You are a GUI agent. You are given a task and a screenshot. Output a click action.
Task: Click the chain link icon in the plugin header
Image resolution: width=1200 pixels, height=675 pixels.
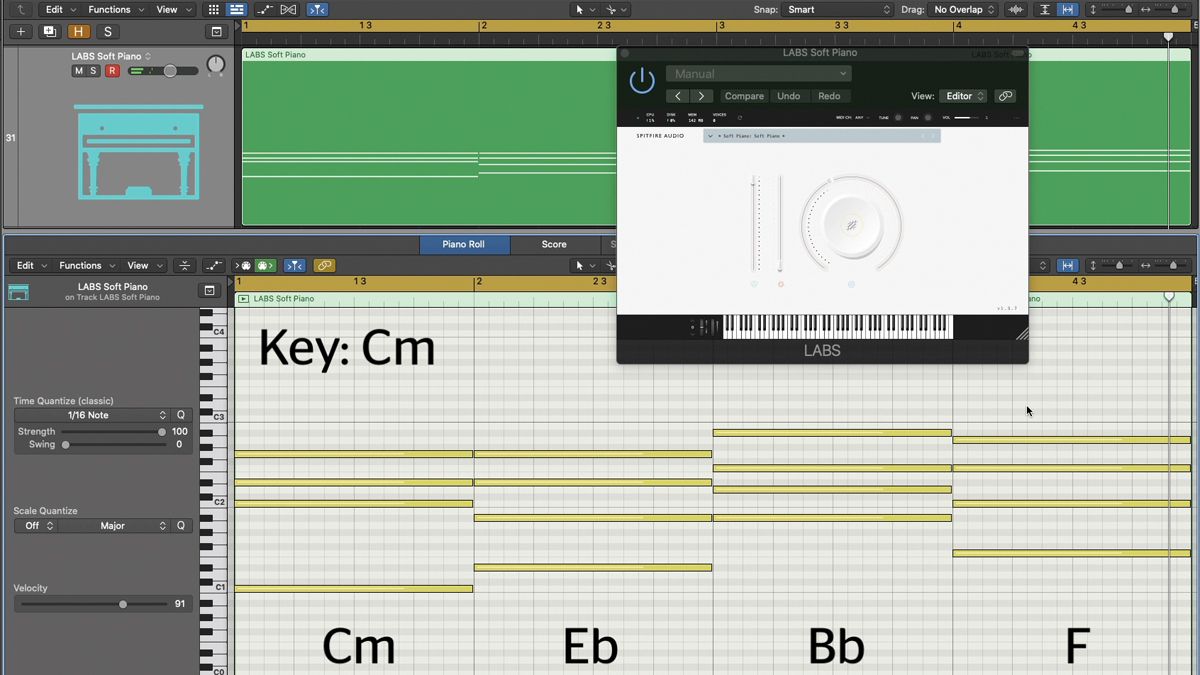pyautogui.click(x=1005, y=95)
